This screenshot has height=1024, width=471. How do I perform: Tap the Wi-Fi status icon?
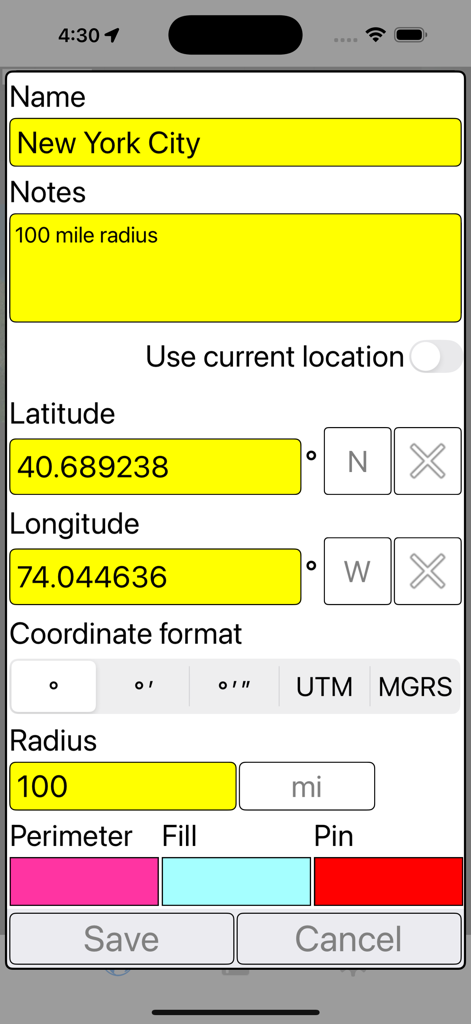coord(376,35)
